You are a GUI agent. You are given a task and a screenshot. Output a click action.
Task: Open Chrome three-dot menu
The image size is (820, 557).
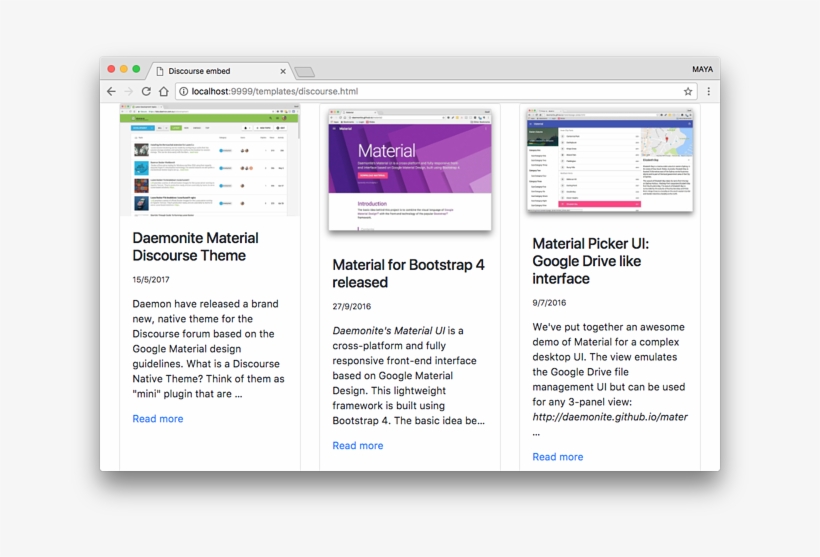coord(708,91)
